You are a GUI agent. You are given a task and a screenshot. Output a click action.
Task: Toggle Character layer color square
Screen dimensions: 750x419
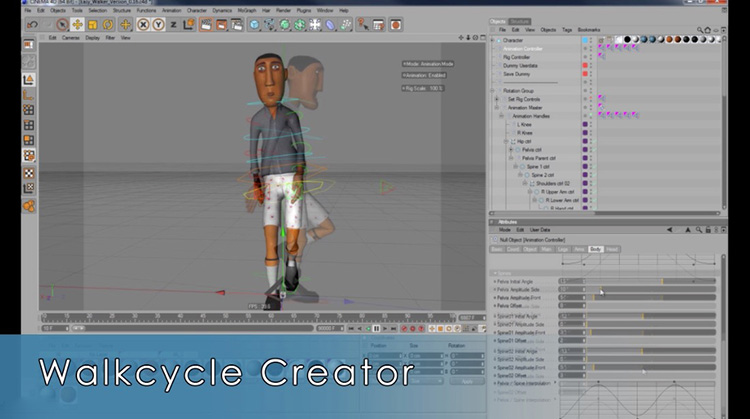tap(585, 41)
